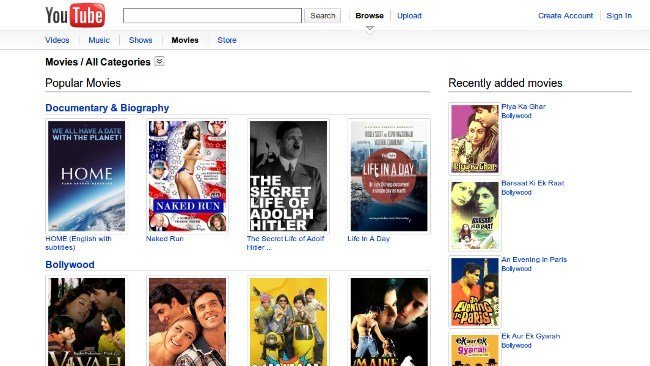Image resolution: width=650 pixels, height=366 pixels.
Task: Open An Evening In Paris thumbnail
Action: coord(475,292)
